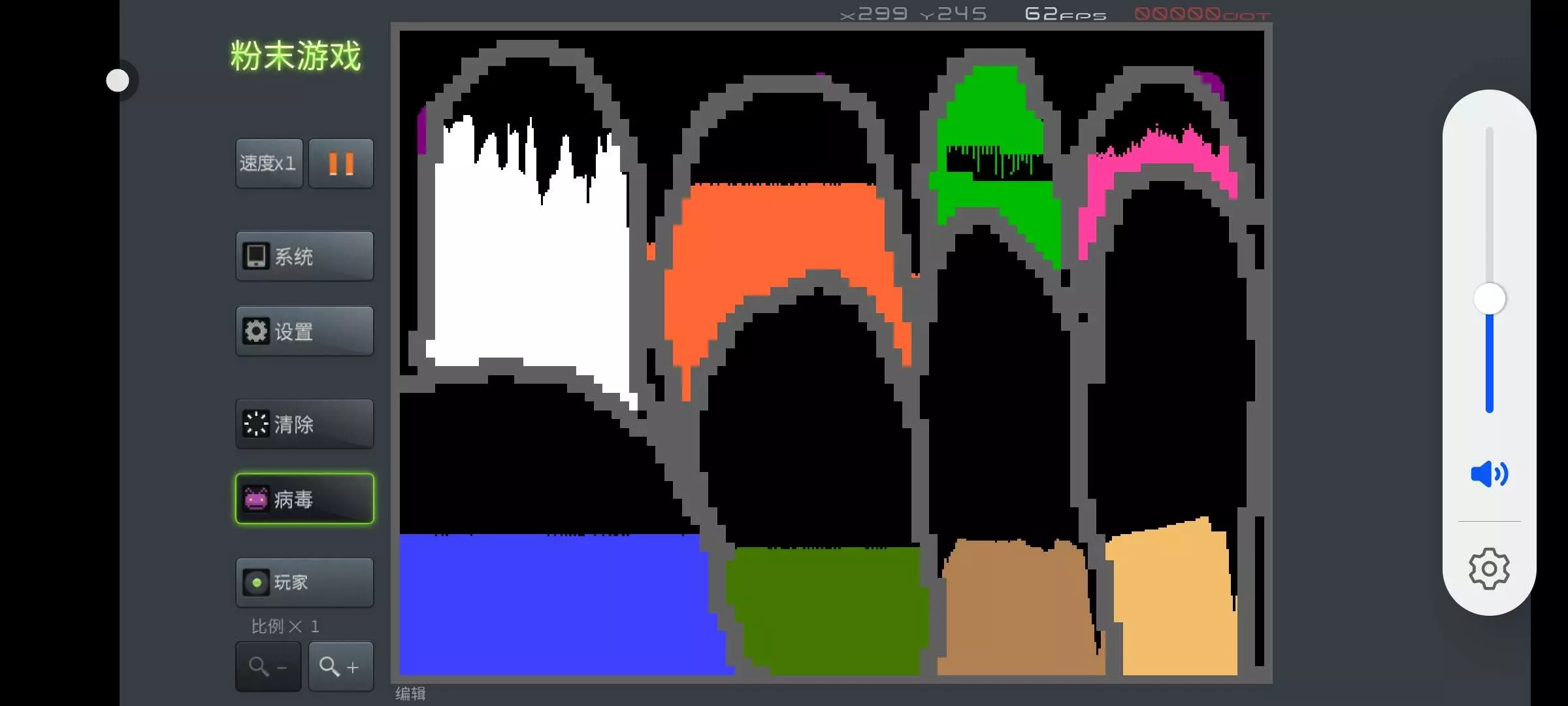1568x706 pixels.
Task: Tap the blue speaker volume icon
Action: point(1489,474)
